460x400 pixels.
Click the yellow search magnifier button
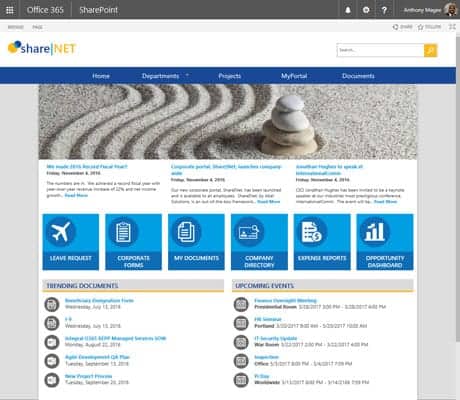tap(430, 50)
